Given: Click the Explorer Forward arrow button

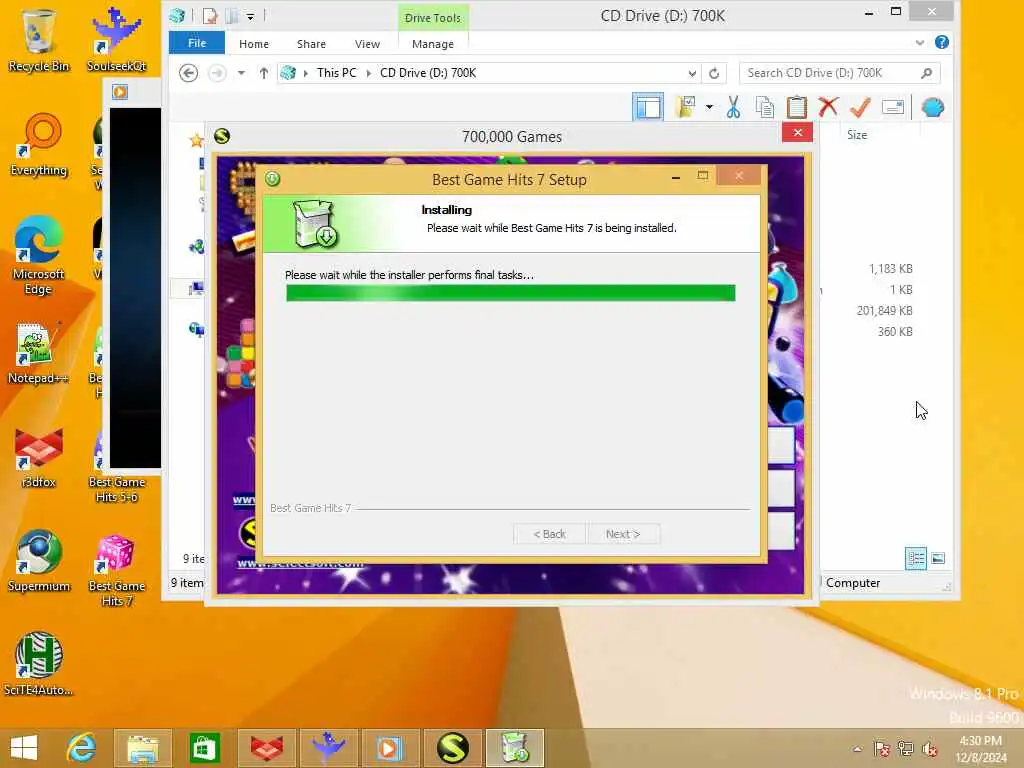Looking at the screenshot, I should pos(217,73).
